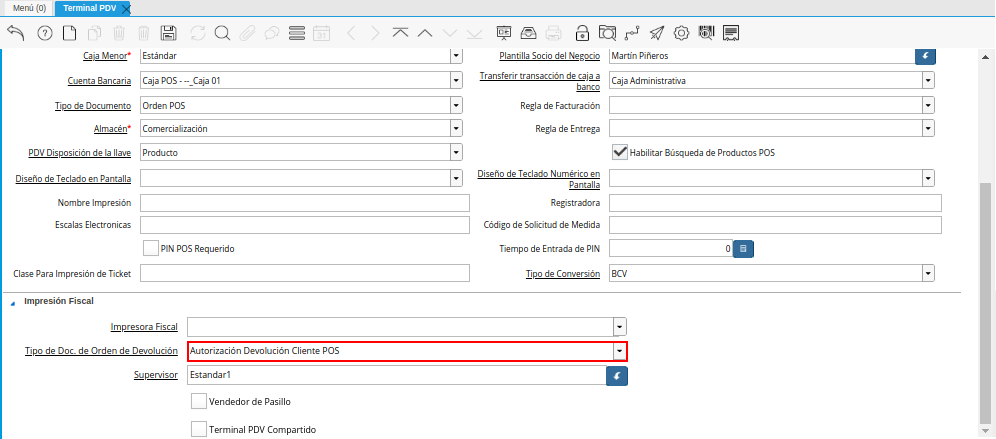
Task: Click the calendar history icon
Action: [322, 33]
